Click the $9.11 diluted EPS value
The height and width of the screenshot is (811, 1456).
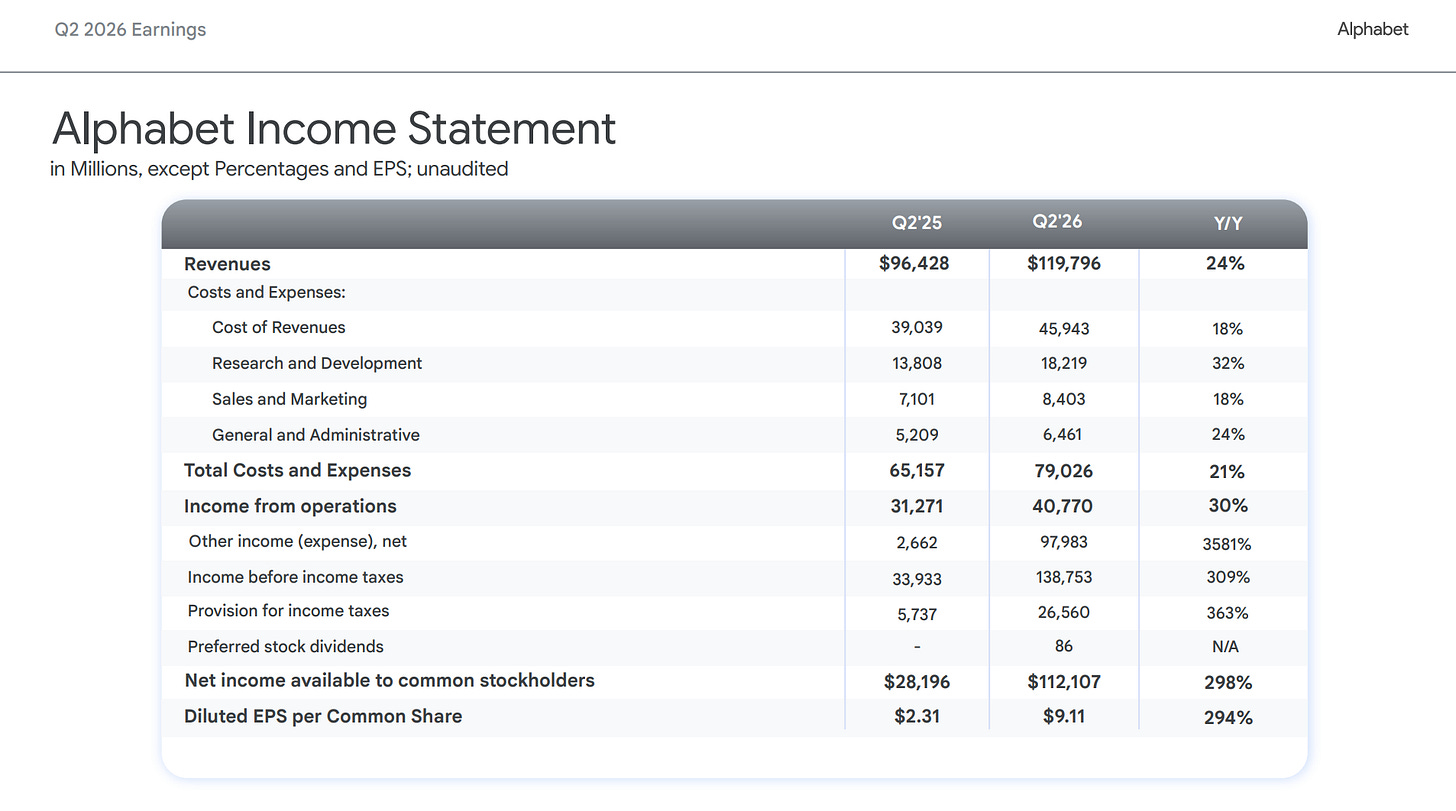[x=1064, y=717]
